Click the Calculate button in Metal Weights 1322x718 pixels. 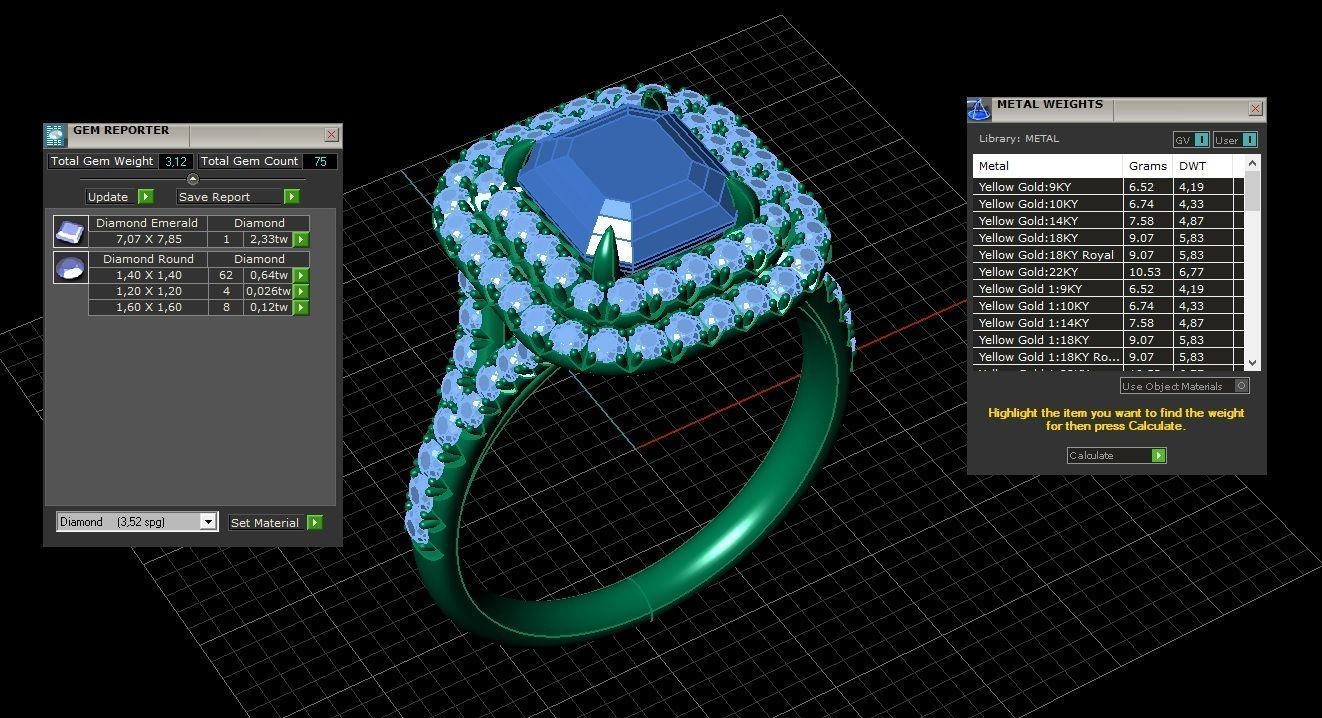coord(1117,455)
